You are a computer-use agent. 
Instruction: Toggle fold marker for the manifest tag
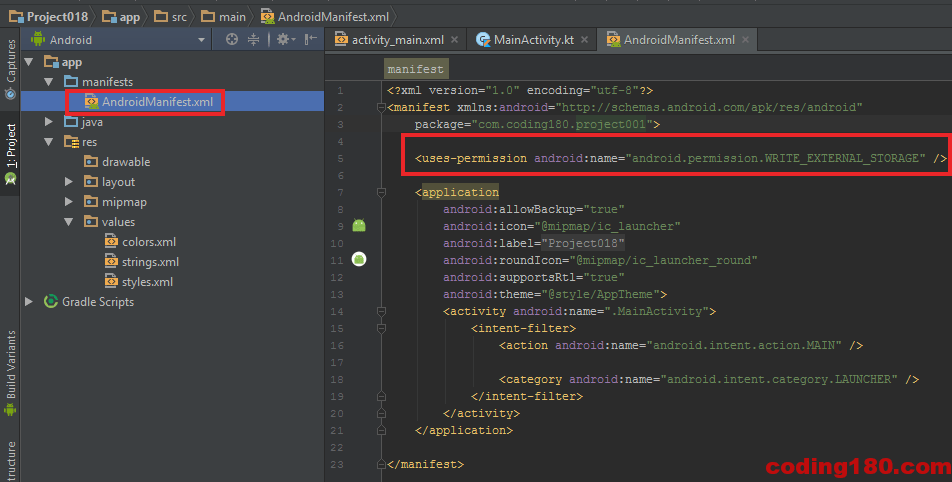click(x=381, y=108)
